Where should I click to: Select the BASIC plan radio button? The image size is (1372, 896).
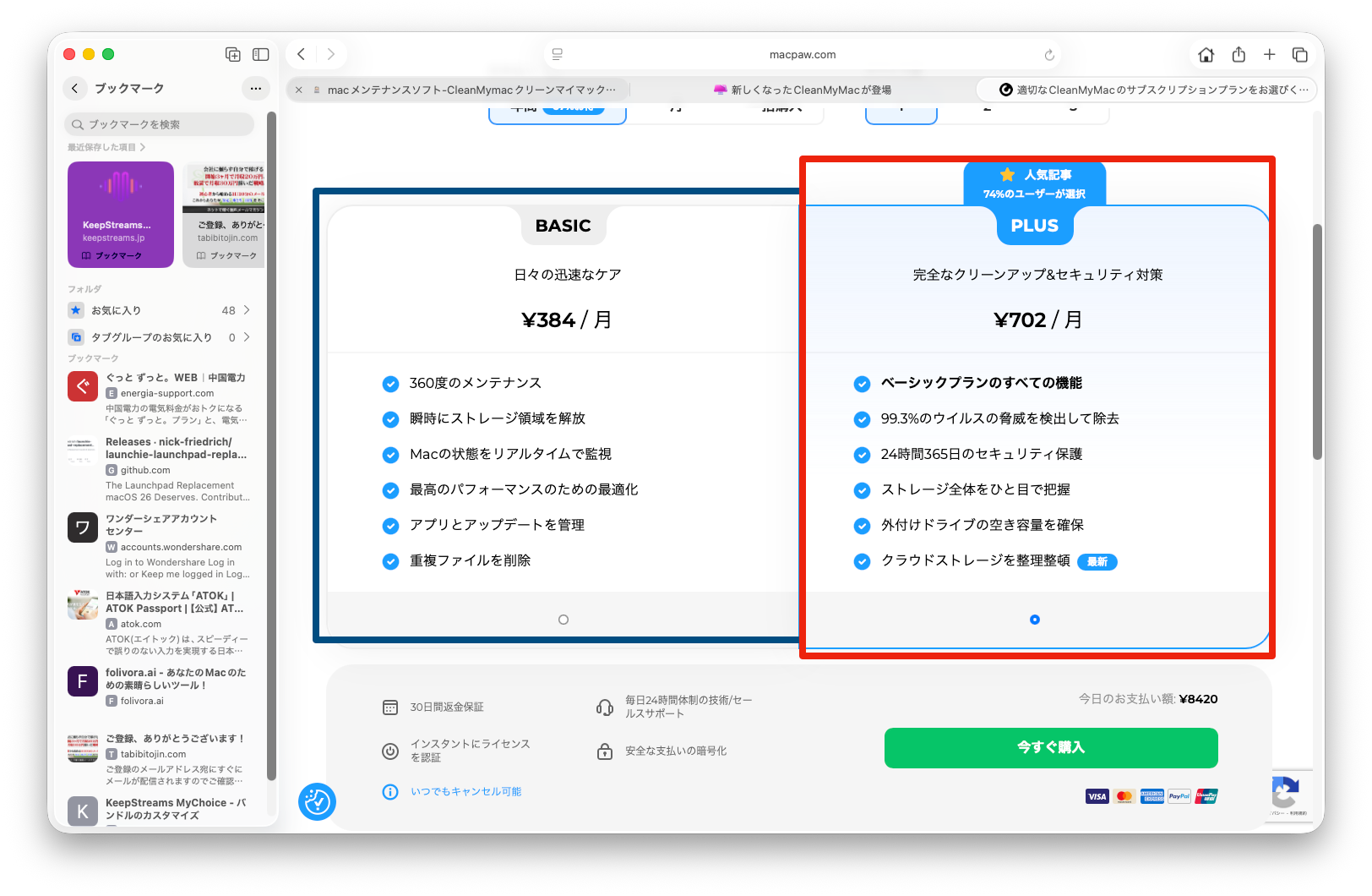[x=563, y=620]
